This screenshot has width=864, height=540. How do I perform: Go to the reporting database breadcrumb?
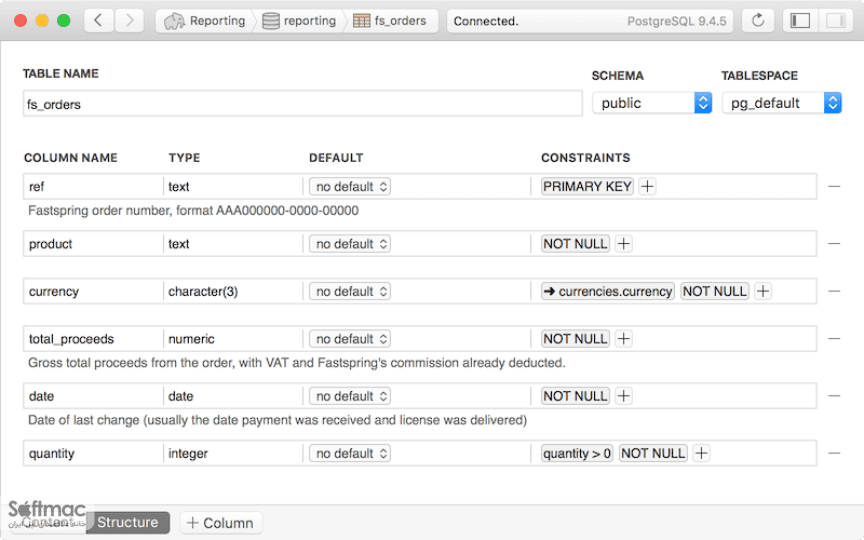[300, 21]
